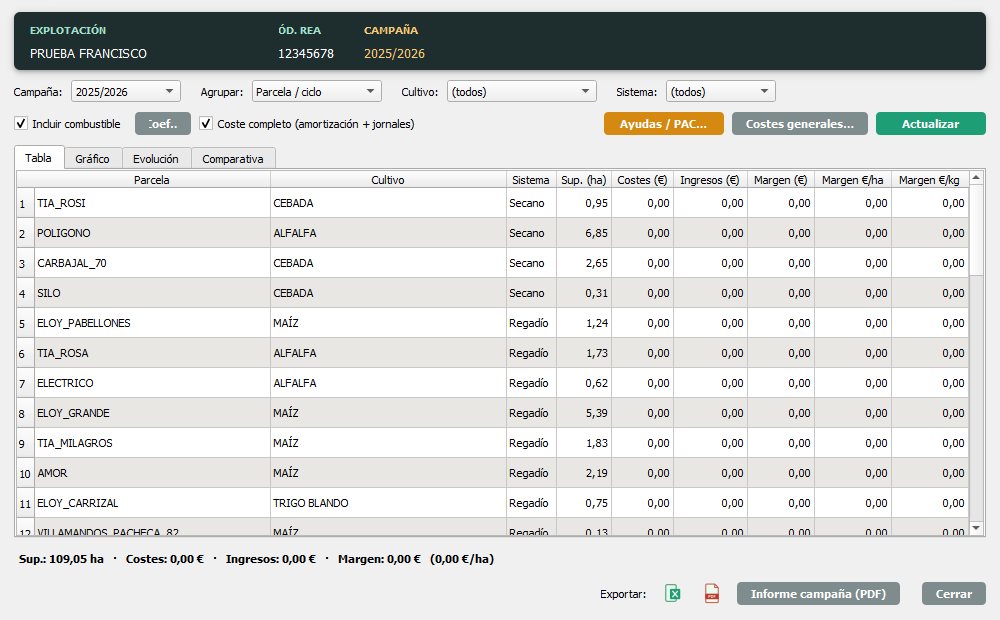
Task: Click 5,39 surface value for ELOY_GRANDE
Action: pos(584,413)
